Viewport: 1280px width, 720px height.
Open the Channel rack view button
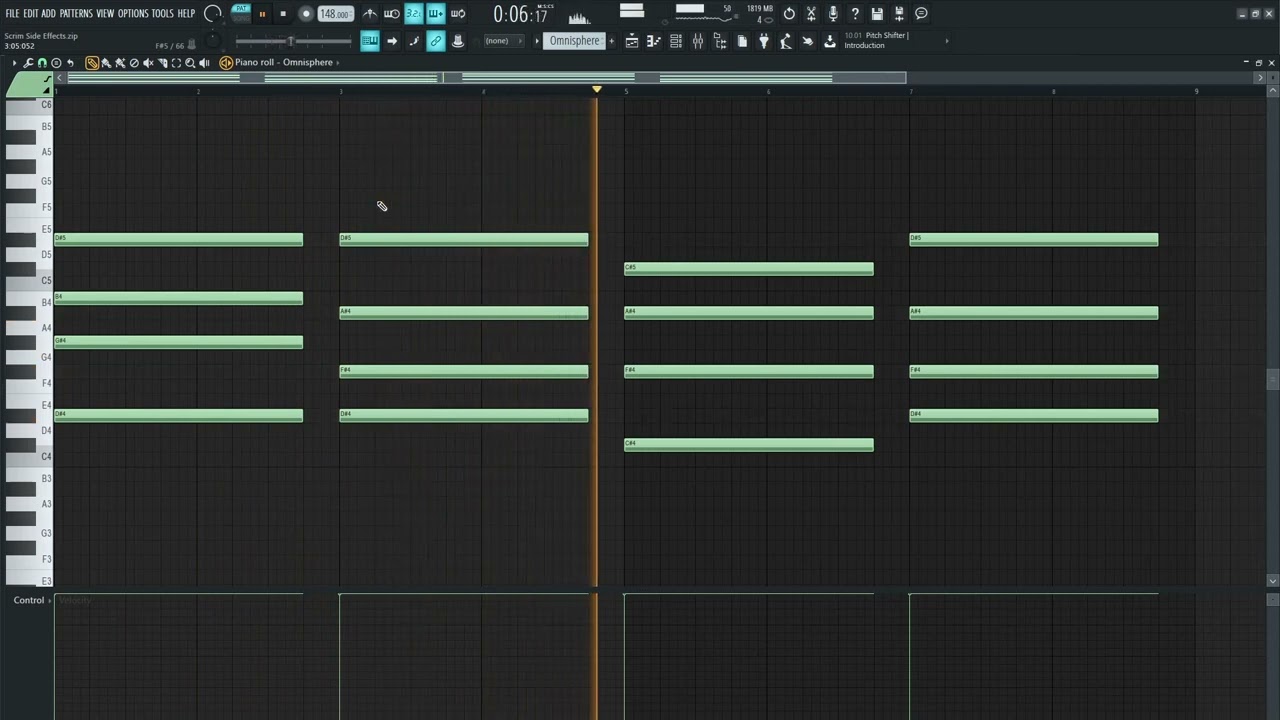point(676,41)
